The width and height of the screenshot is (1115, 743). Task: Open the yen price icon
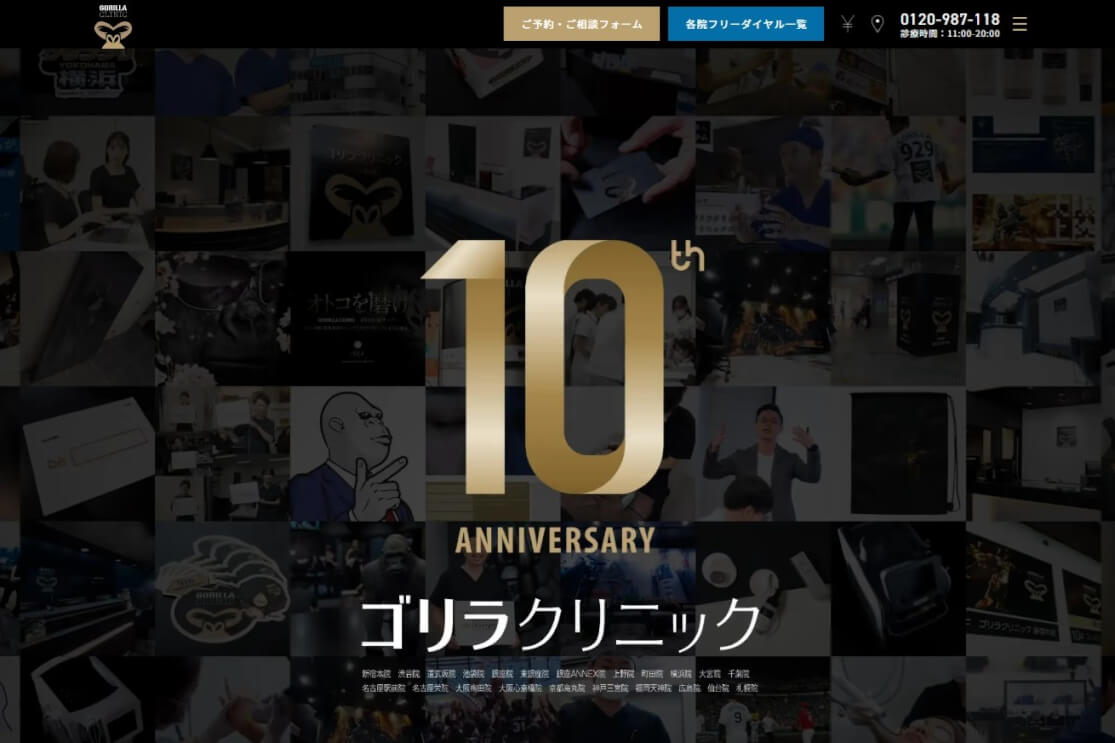click(x=847, y=23)
